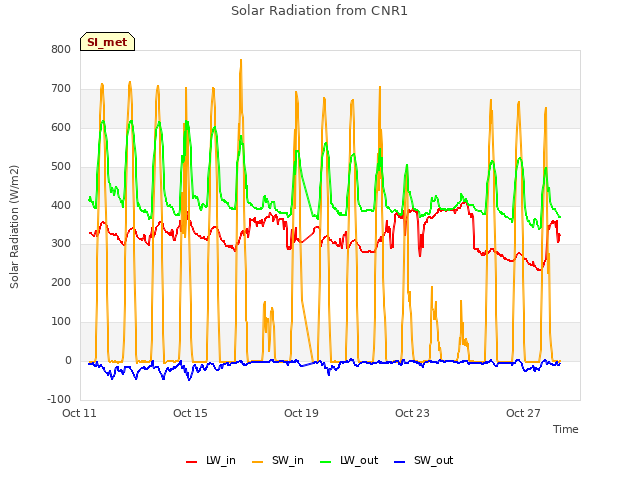Click the Oct 15 axis tick label
640x480 pixels.
coord(190,413)
